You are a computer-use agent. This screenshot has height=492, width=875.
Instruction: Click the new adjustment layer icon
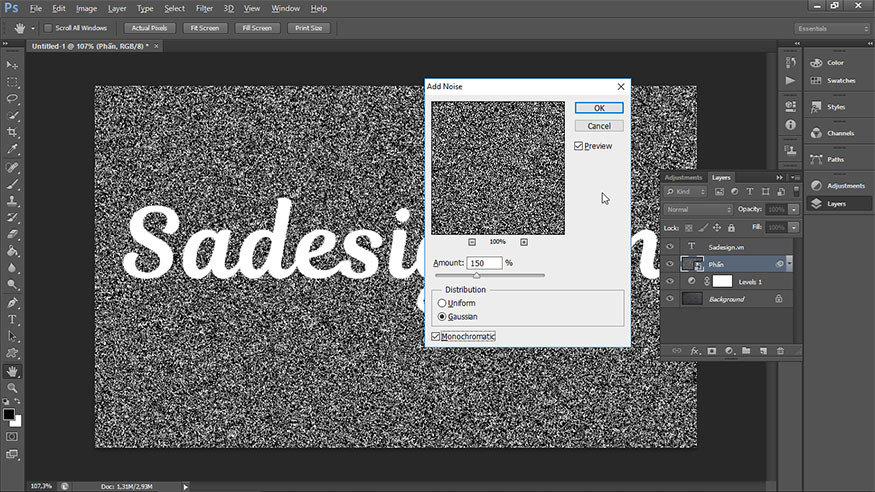(729, 351)
